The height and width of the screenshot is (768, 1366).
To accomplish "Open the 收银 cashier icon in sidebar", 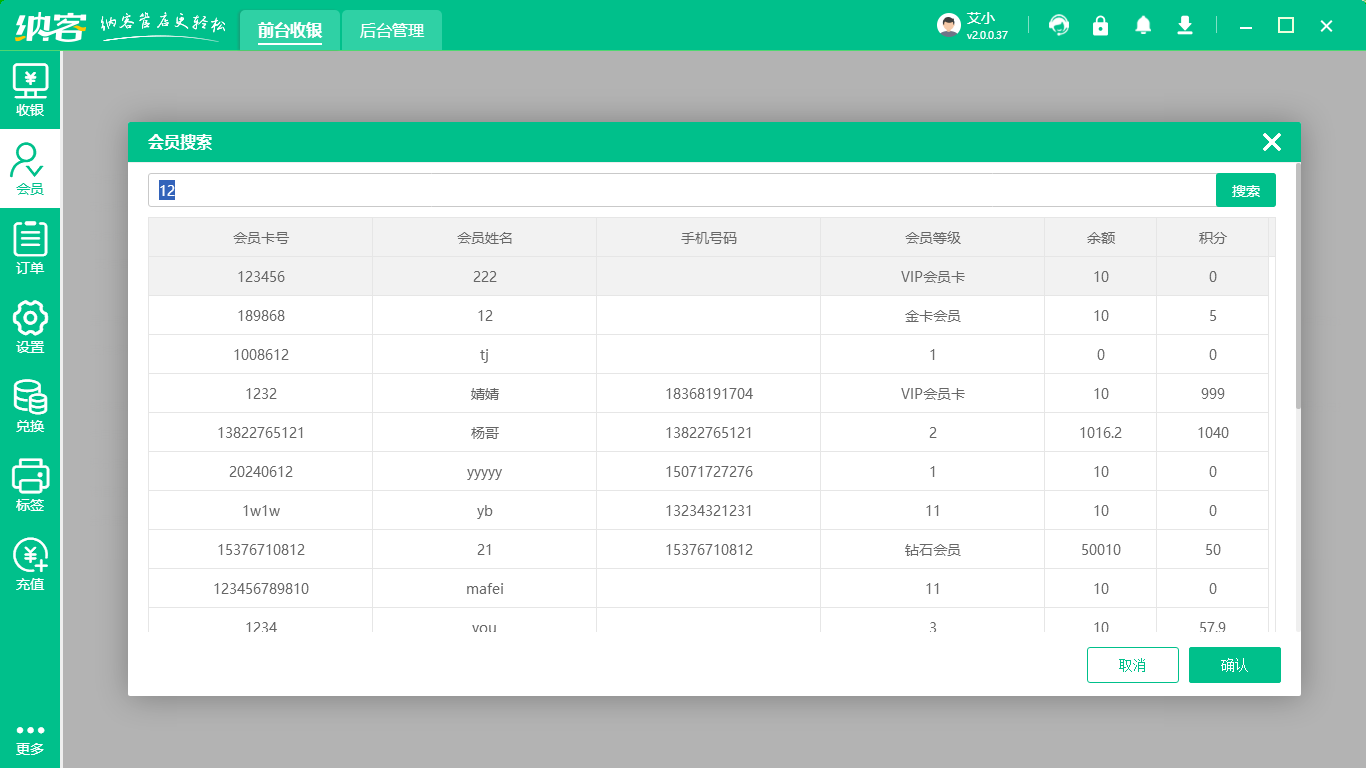I will click(x=30, y=90).
